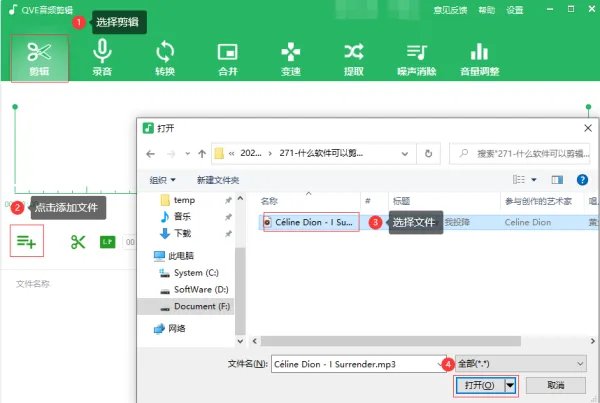
Task: Click the 打开(O) open button
Action: pyautogui.click(x=479, y=385)
